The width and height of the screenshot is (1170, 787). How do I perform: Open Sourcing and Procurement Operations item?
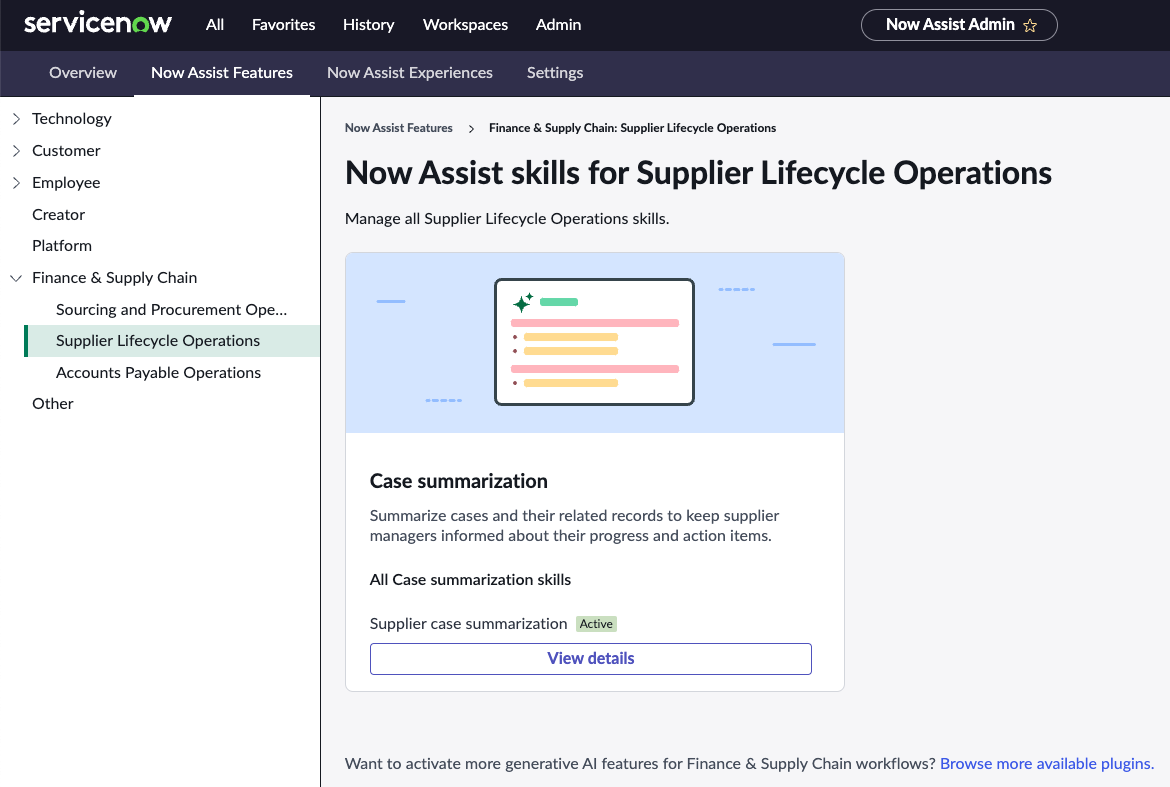[171, 310]
